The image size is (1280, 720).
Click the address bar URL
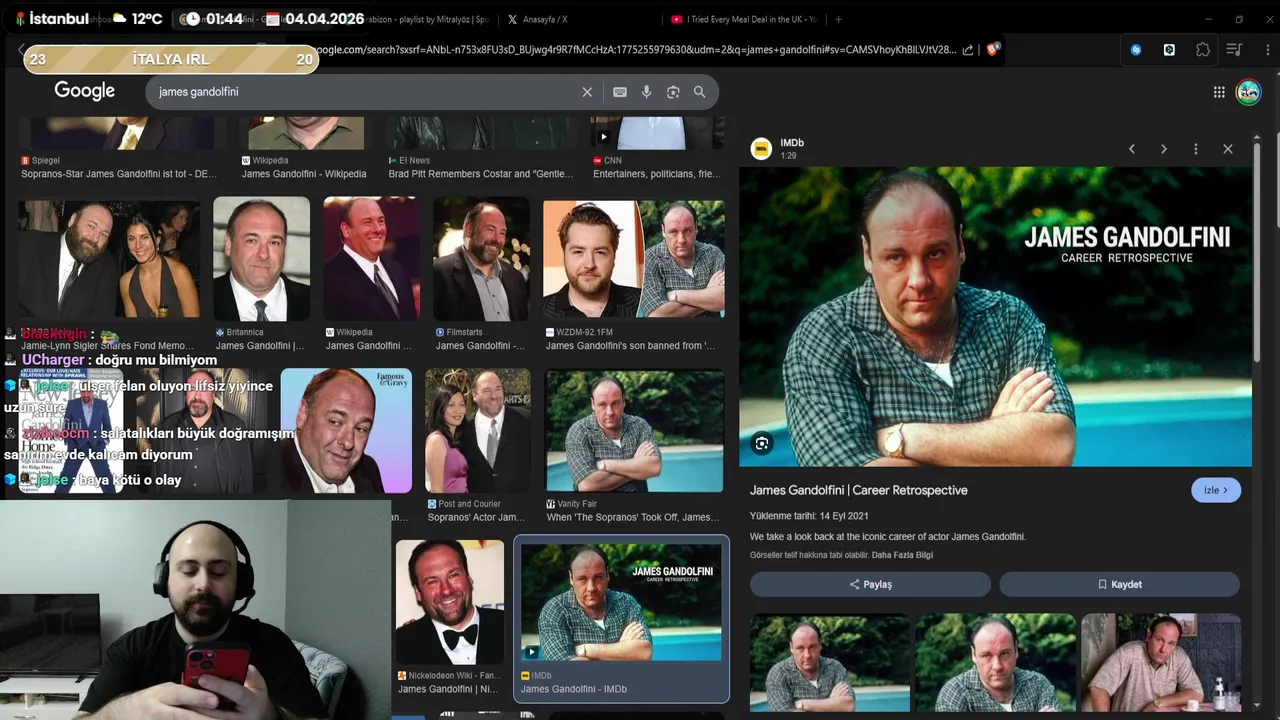point(635,50)
